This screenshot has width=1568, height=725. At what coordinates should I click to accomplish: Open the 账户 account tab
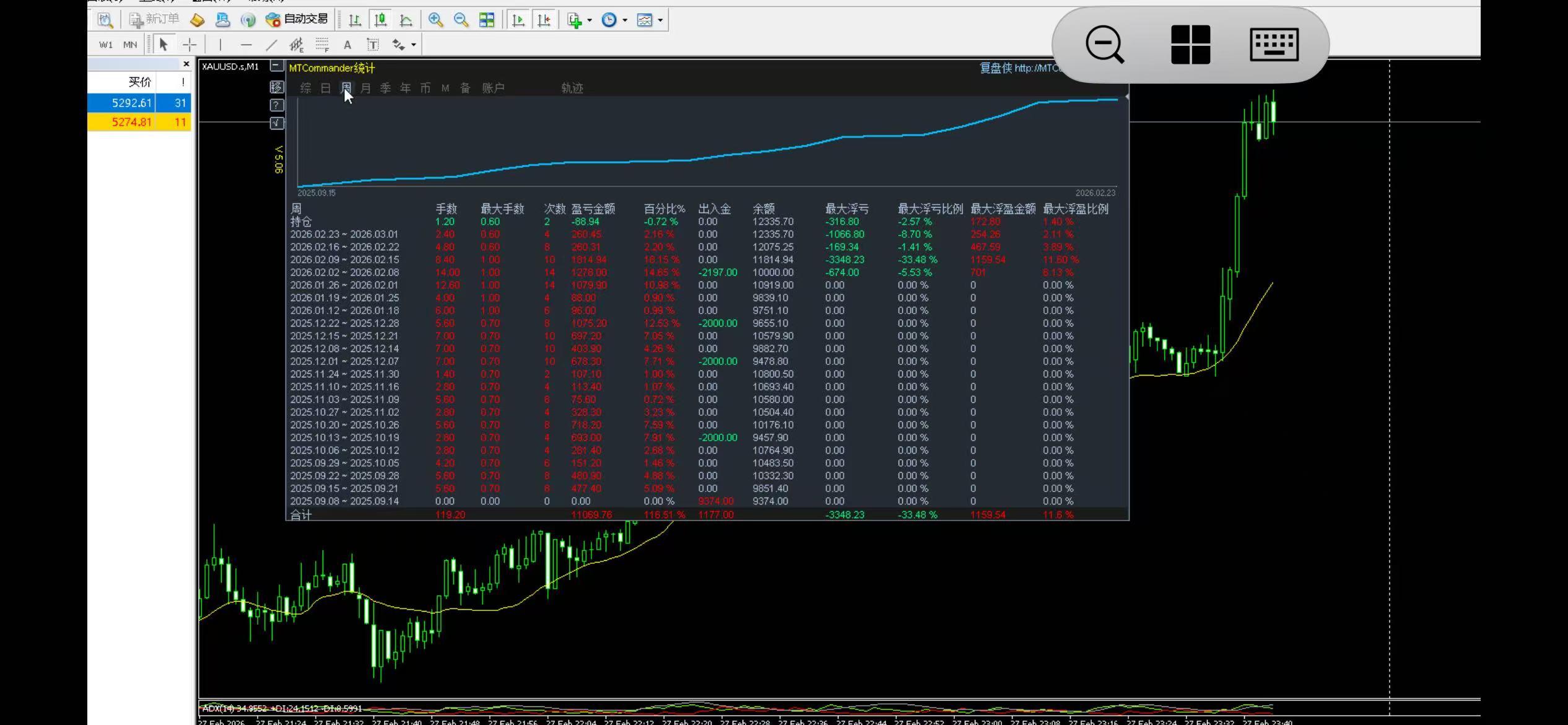[x=493, y=88]
